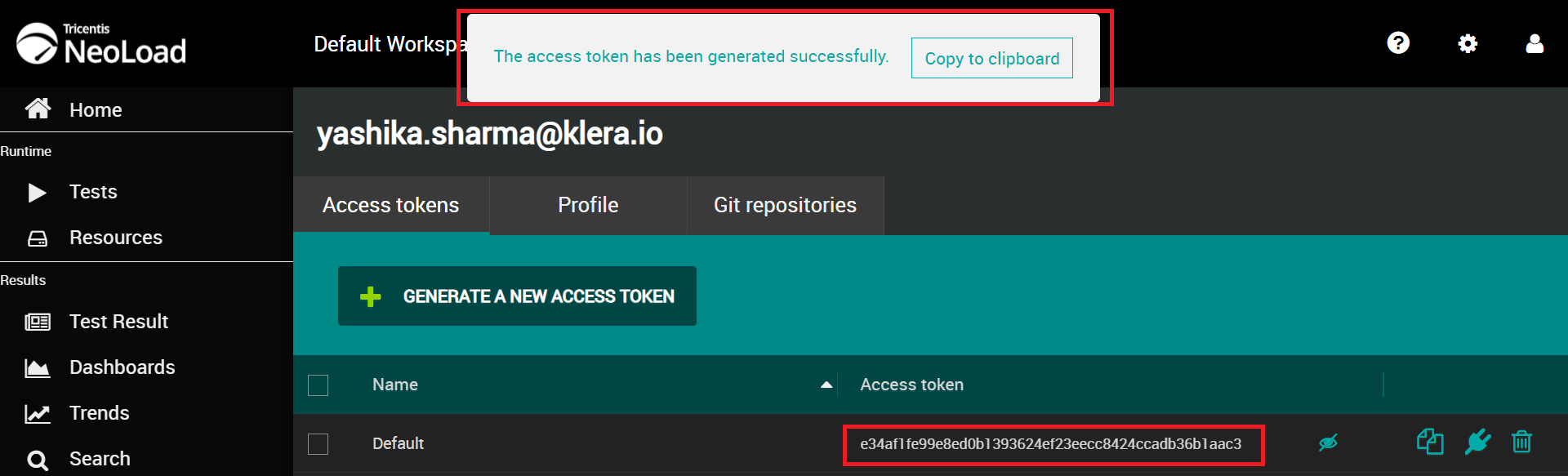Viewport: 1568px width, 476px height.
Task: Delete the Default token with trash icon
Action: pos(1521,442)
